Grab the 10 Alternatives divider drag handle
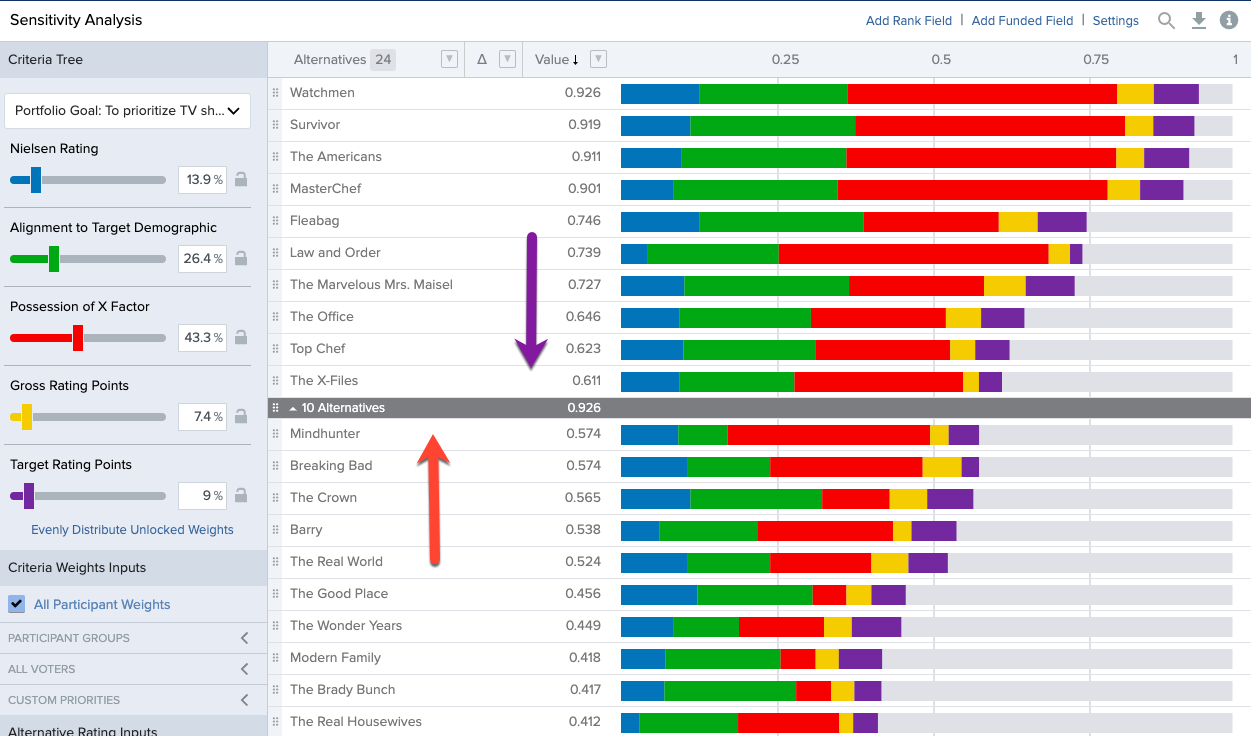The image size is (1251, 736). pyautogui.click(x=275, y=408)
